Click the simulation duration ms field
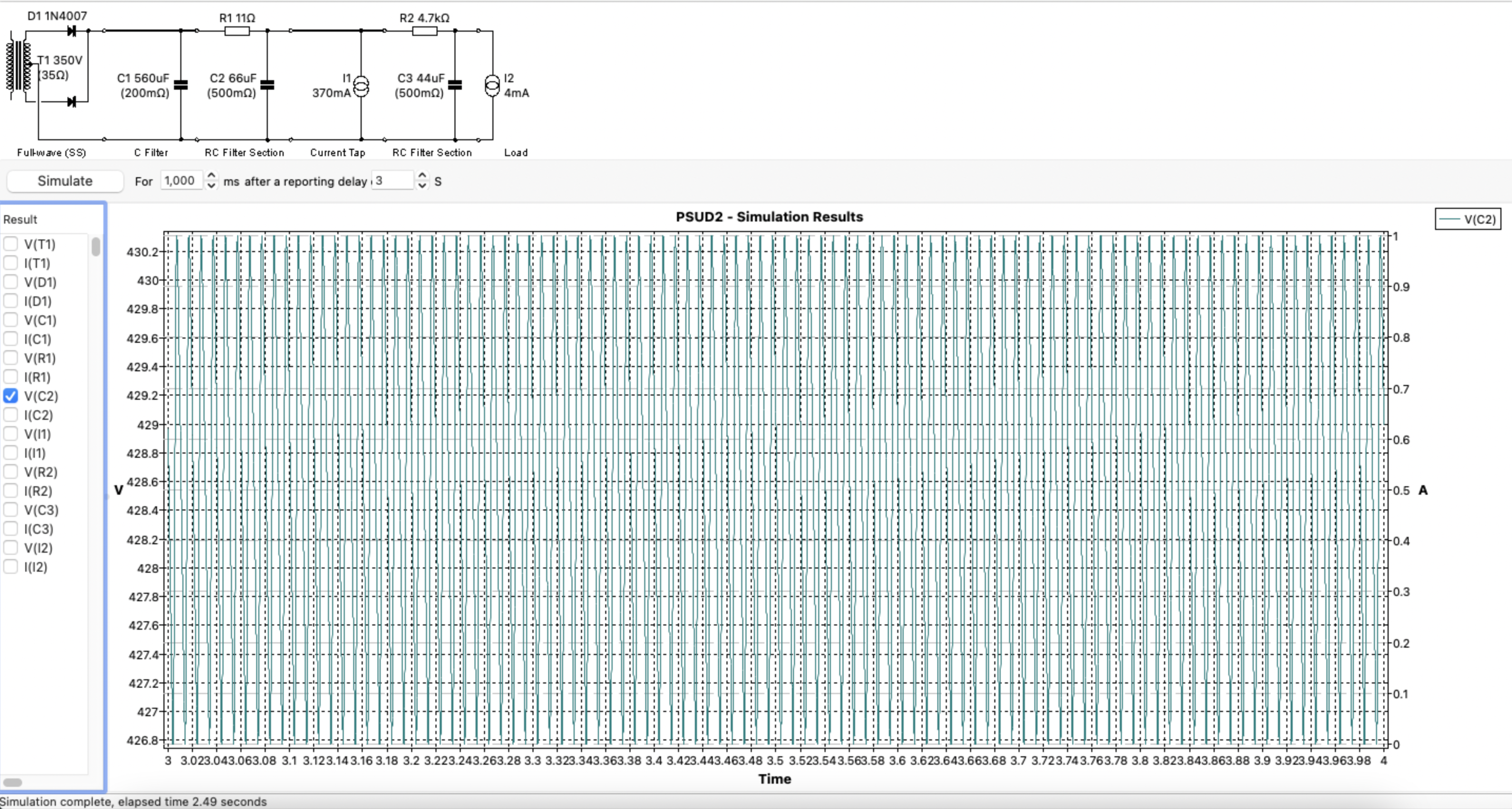This screenshot has height=809, width=1512. click(x=181, y=181)
